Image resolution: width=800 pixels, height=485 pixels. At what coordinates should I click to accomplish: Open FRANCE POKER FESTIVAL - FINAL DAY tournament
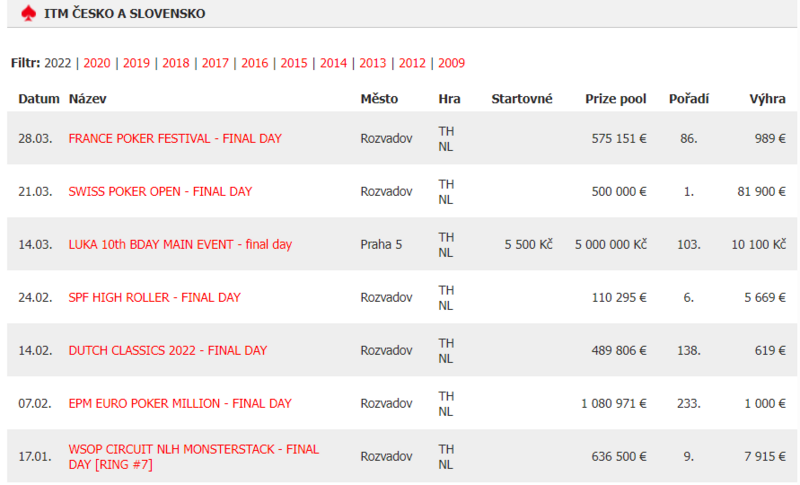[175, 139]
